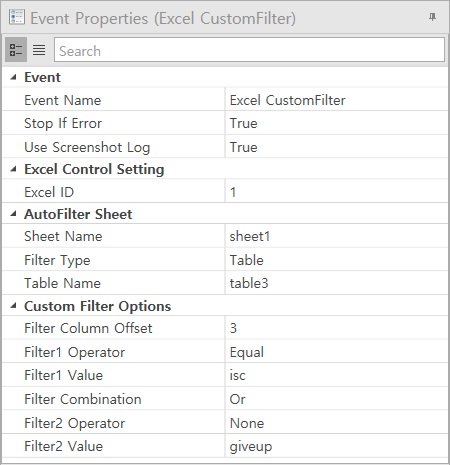Viewport: 450px width, 465px height.
Task: Edit the Table Name value table3
Action: point(336,283)
